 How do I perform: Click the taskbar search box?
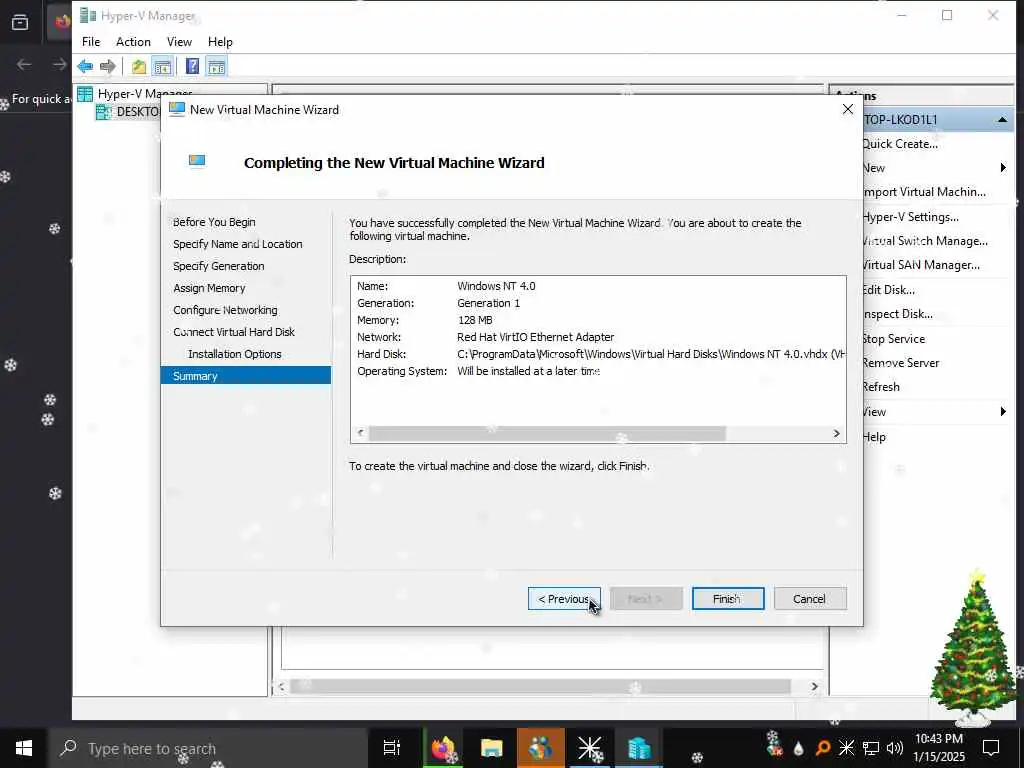pyautogui.click(x=206, y=748)
